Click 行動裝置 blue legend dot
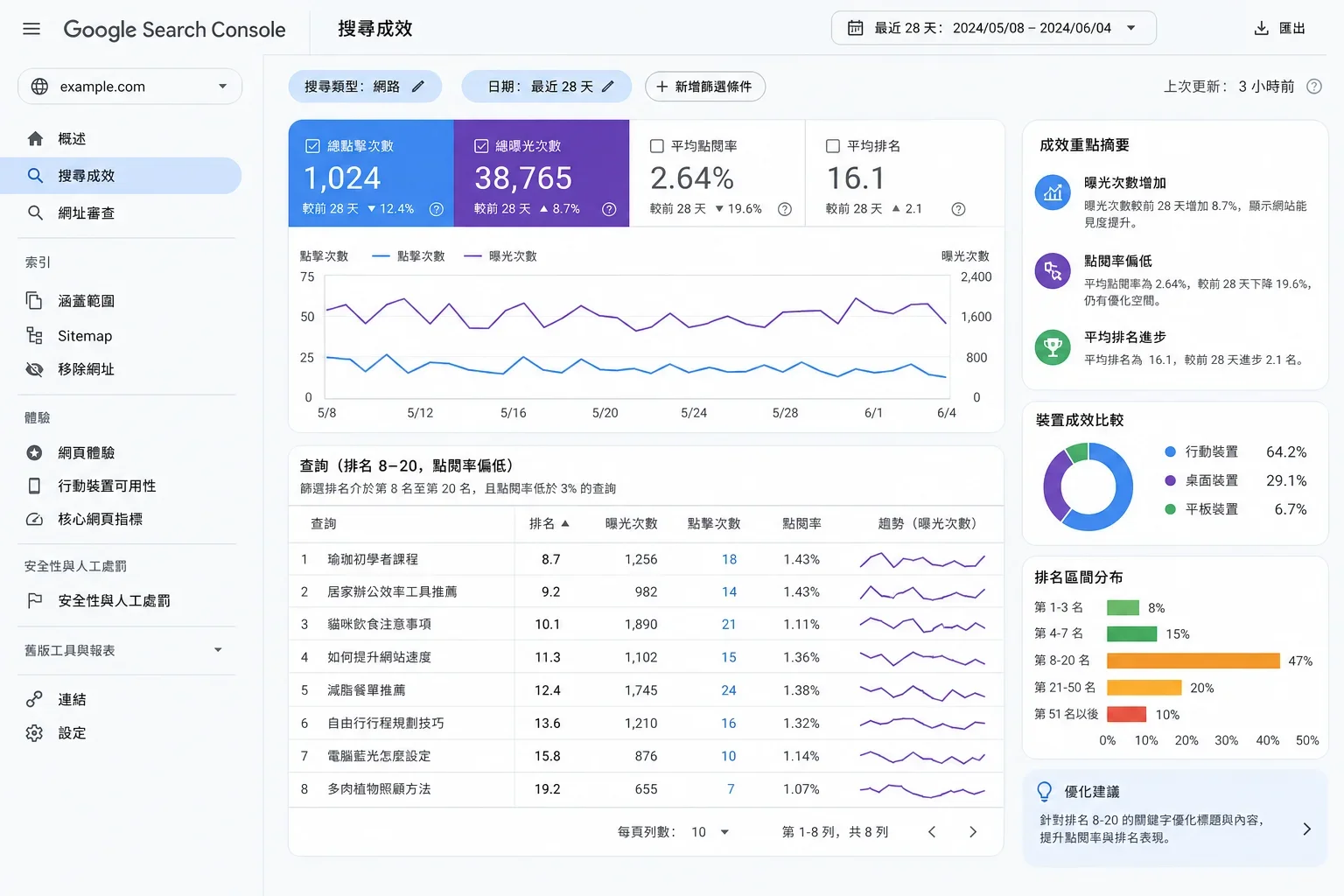The width and height of the screenshot is (1344, 896). coord(1170,451)
